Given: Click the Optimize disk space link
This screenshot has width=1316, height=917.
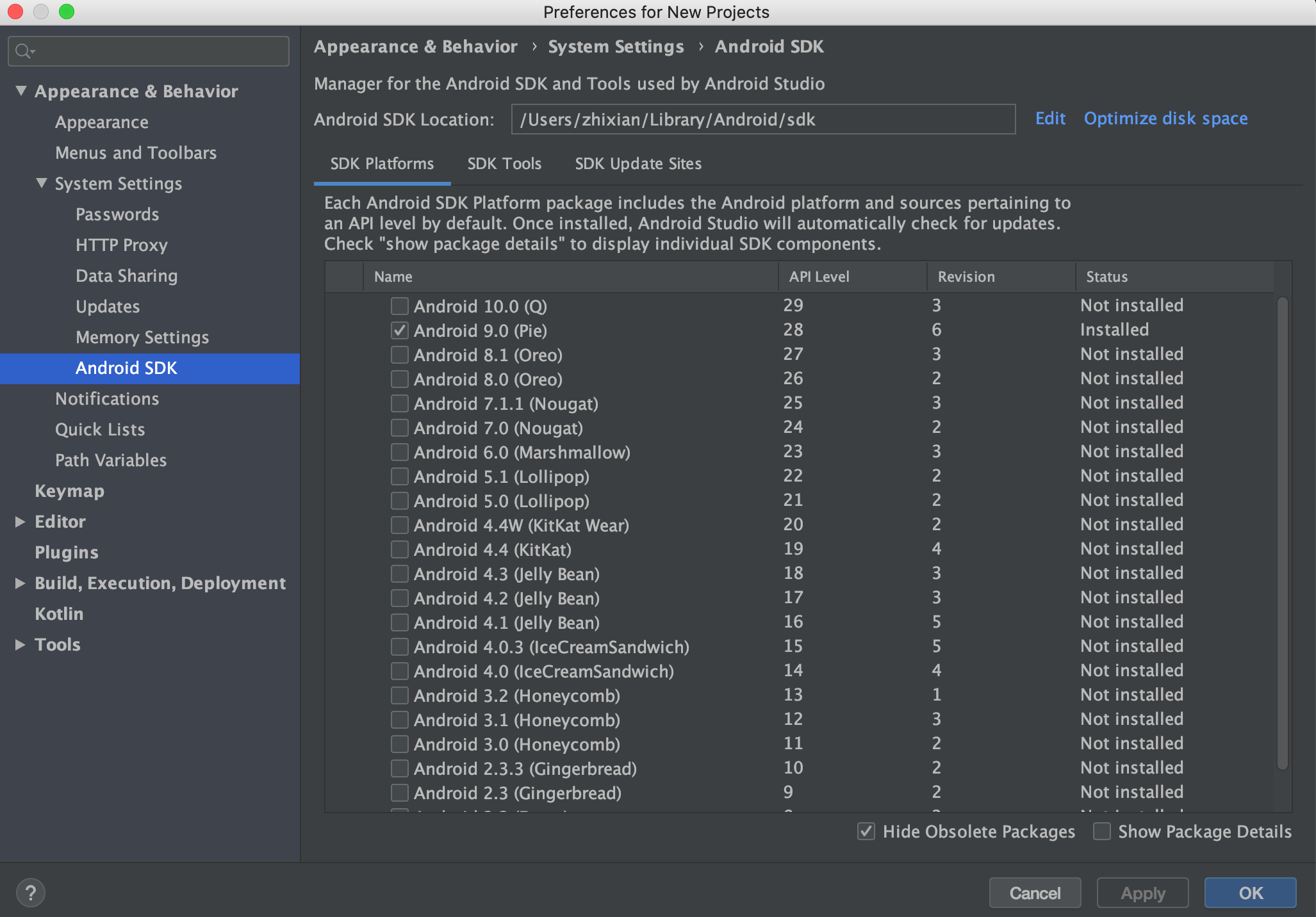Looking at the screenshot, I should (x=1165, y=118).
